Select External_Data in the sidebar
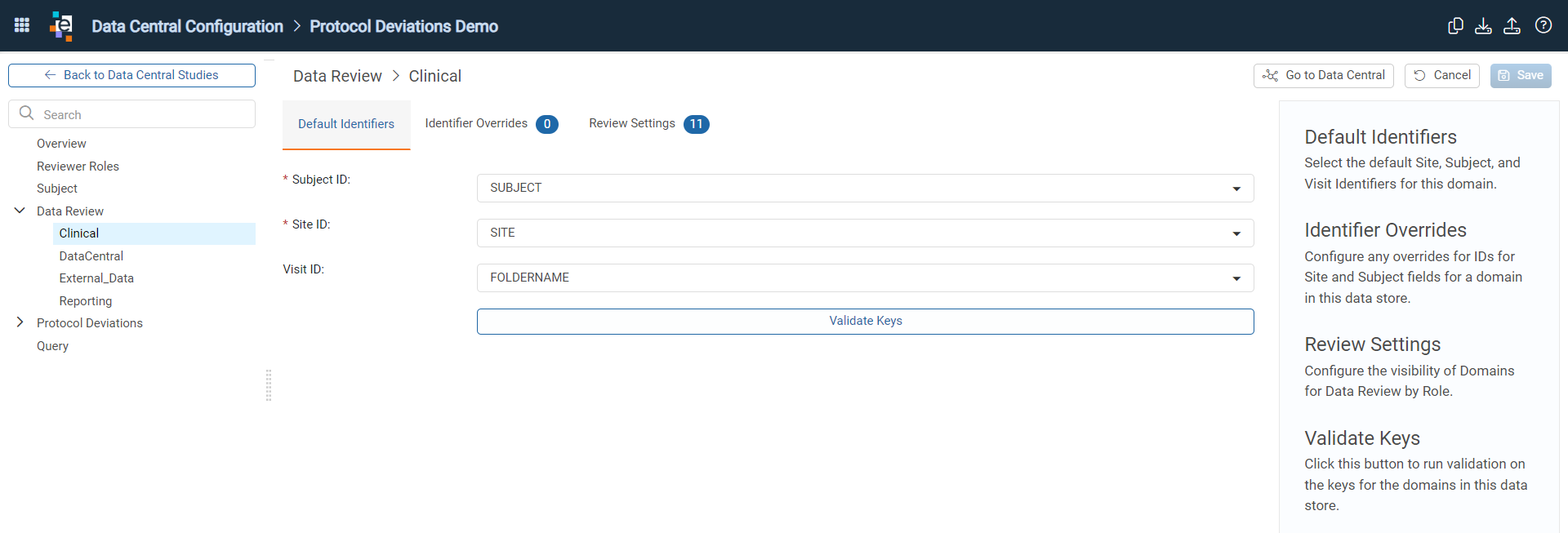Image resolution: width=1568 pixels, height=533 pixels. pos(96,278)
